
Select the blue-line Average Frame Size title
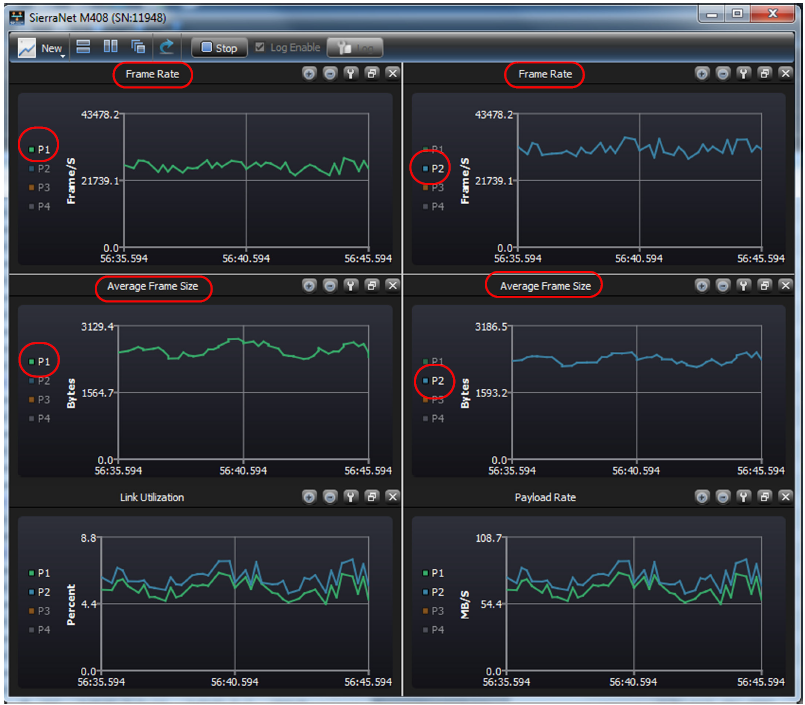545,286
